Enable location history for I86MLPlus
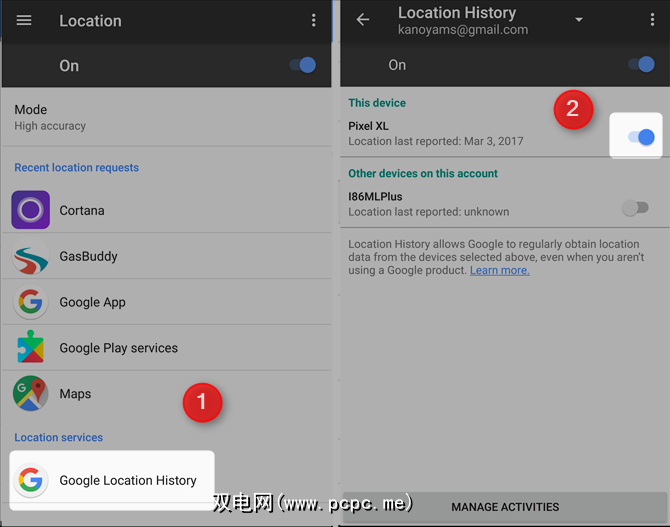The width and height of the screenshot is (670, 527). [635, 208]
